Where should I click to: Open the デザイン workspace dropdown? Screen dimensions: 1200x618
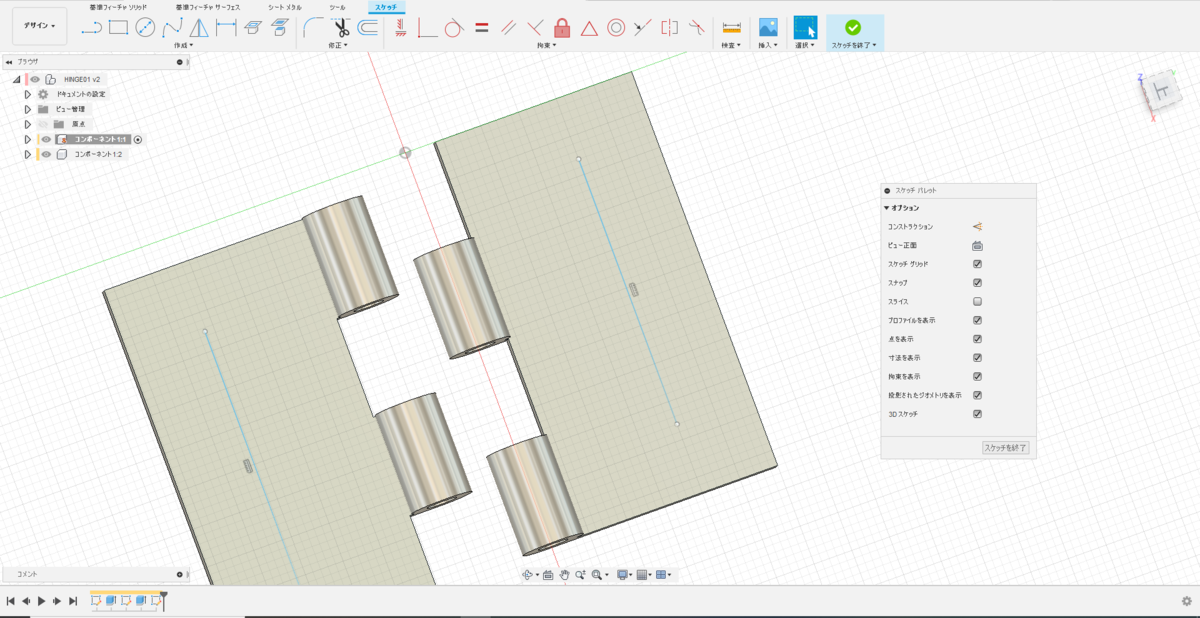coord(40,26)
